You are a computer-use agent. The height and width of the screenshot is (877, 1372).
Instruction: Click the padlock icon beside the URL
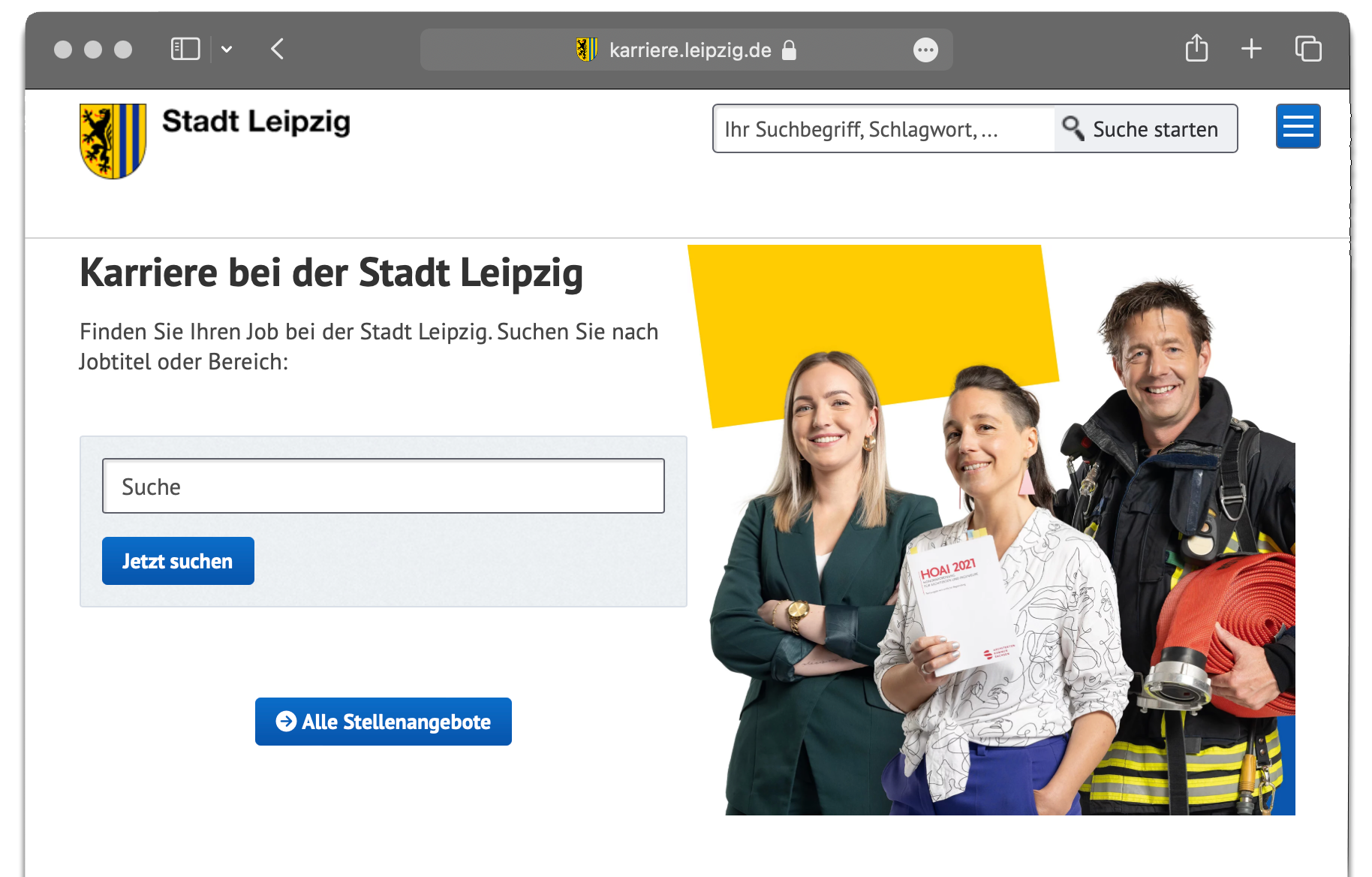789,50
